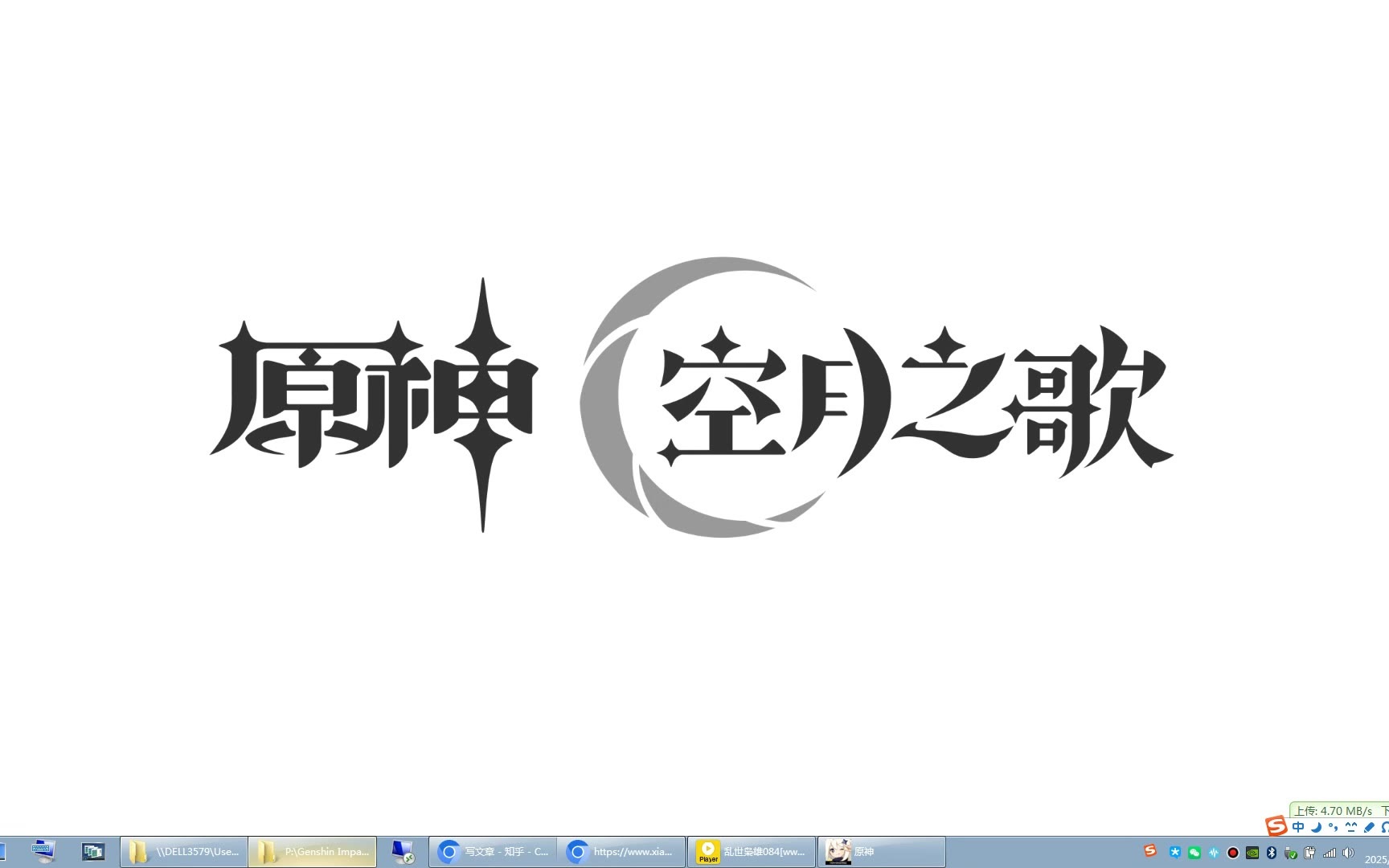Open the network signal tray icon

1330,853
